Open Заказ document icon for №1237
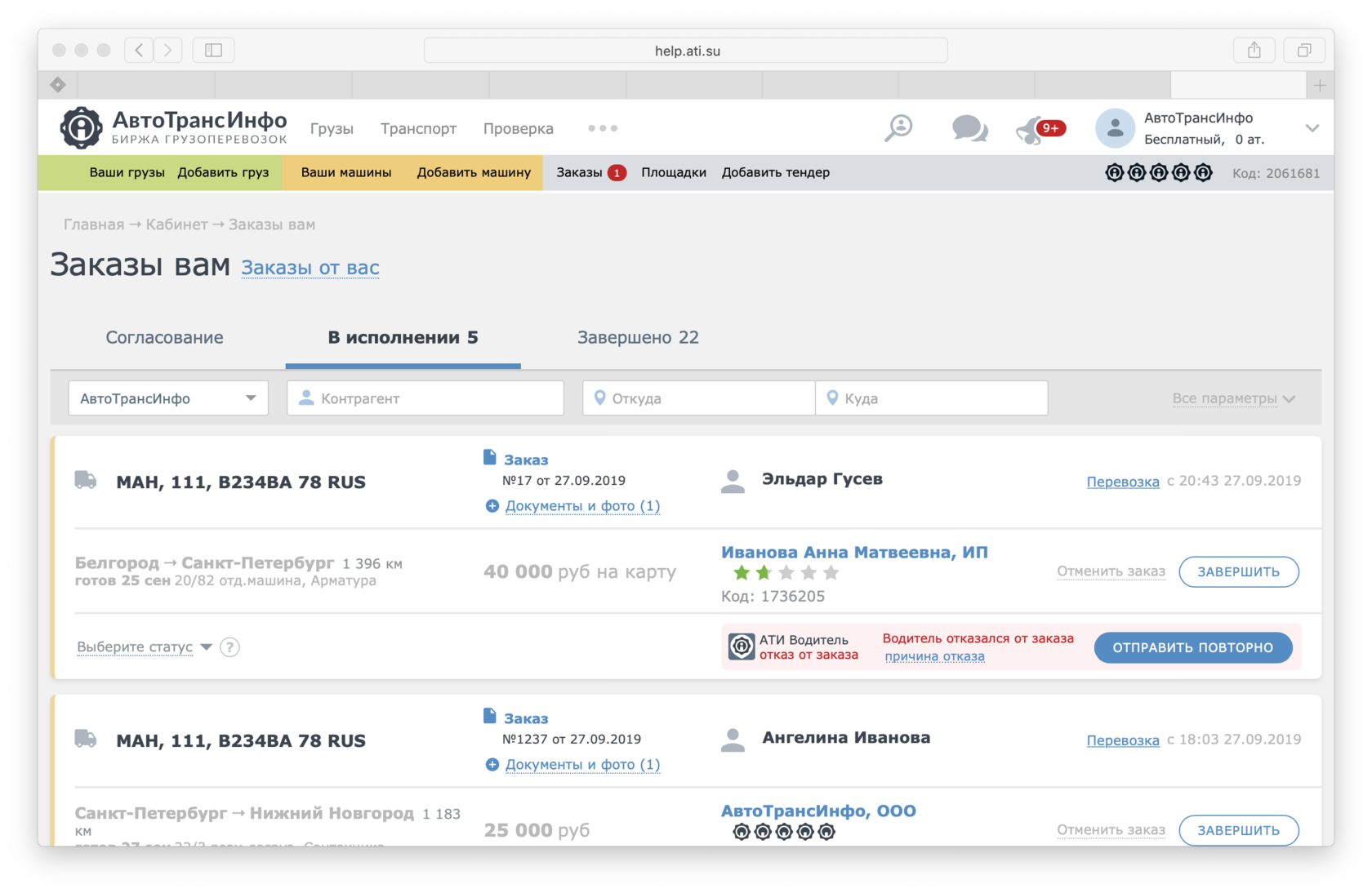The image size is (1372, 893). pyautogui.click(x=490, y=716)
